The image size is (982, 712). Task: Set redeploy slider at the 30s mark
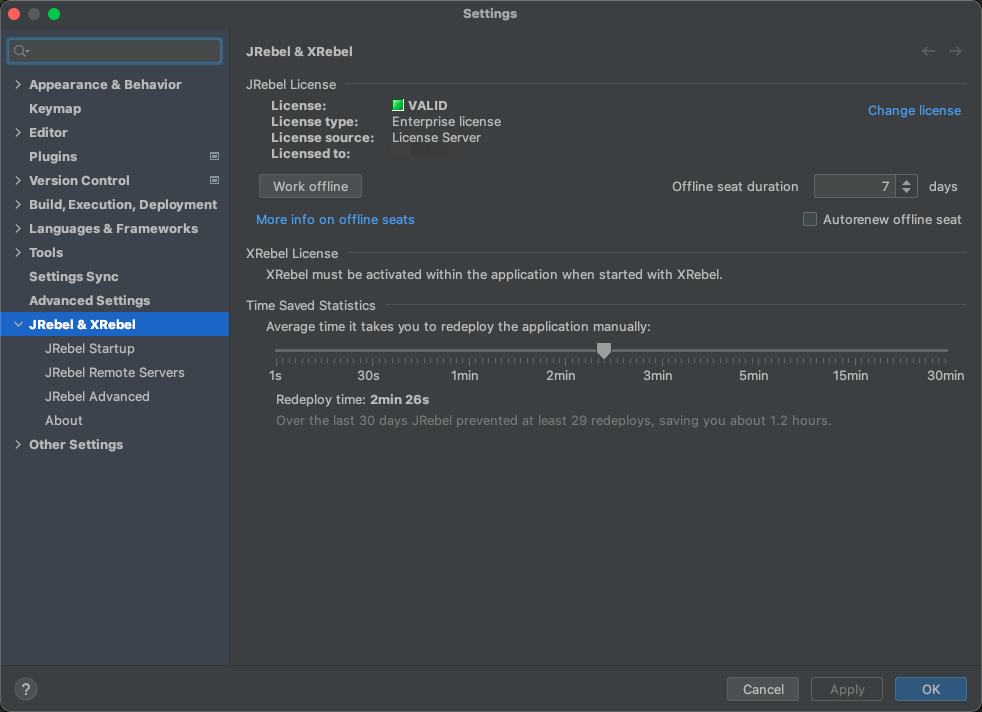(x=373, y=351)
